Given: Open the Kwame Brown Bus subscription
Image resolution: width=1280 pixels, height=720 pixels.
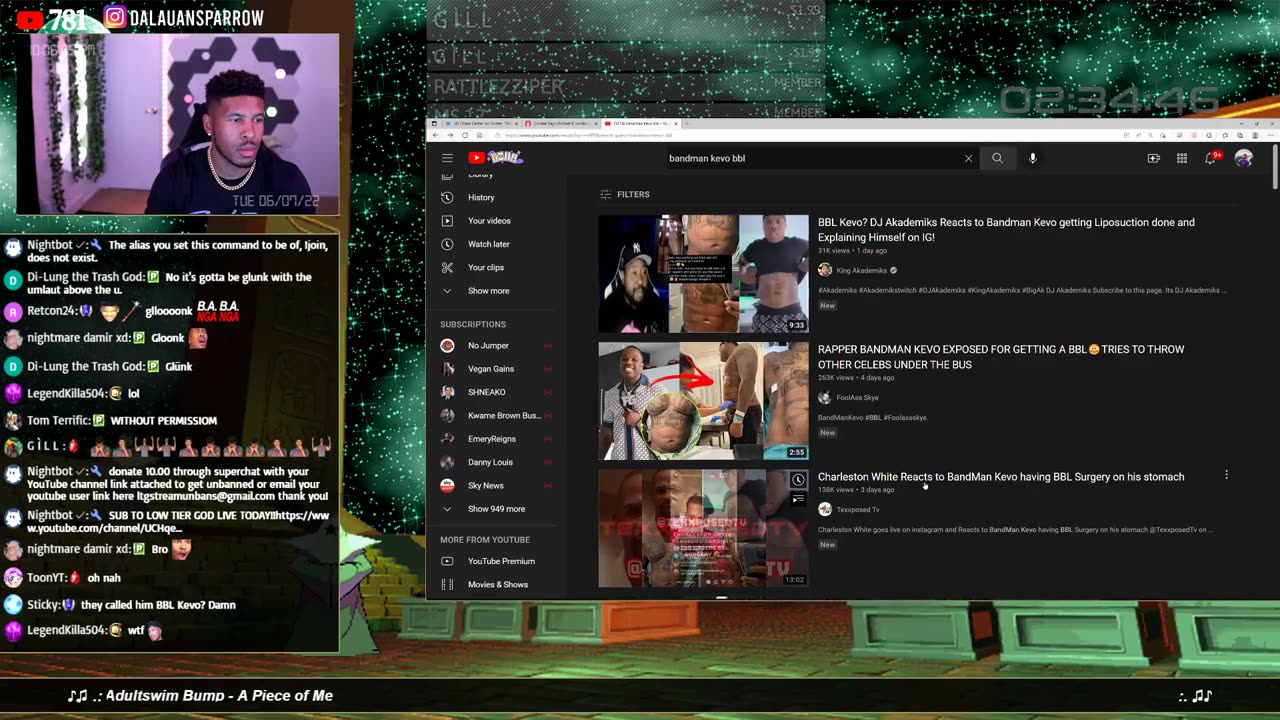Looking at the screenshot, I should click(497, 415).
